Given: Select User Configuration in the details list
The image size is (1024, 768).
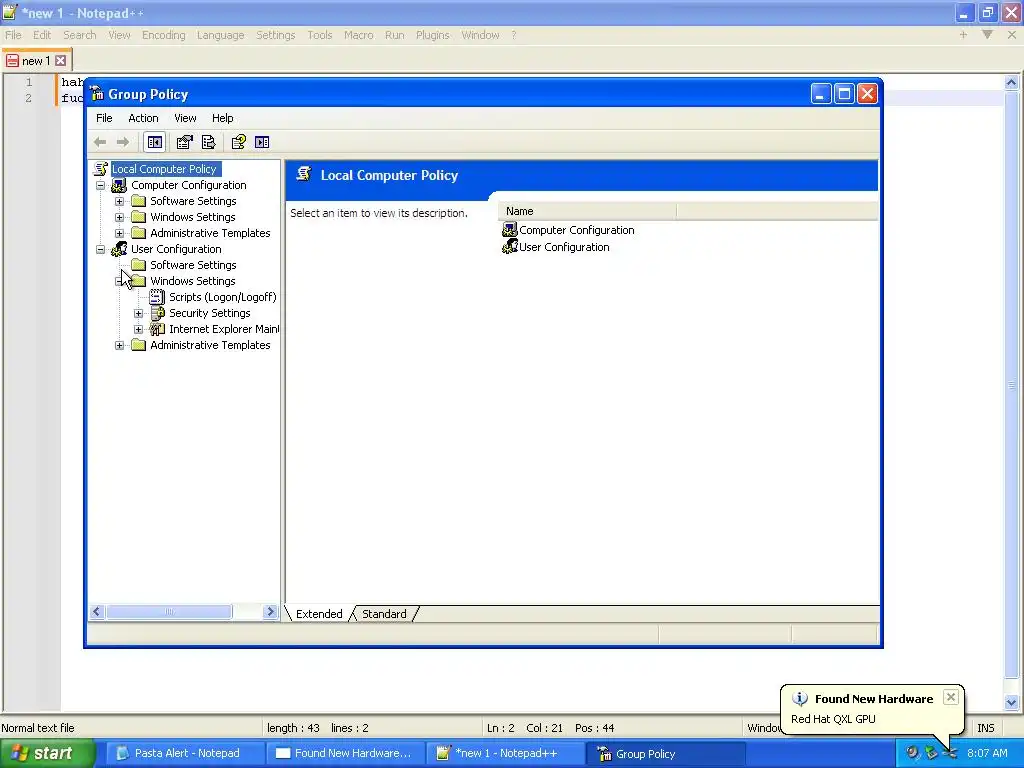Looking at the screenshot, I should click(x=564, y=247).
